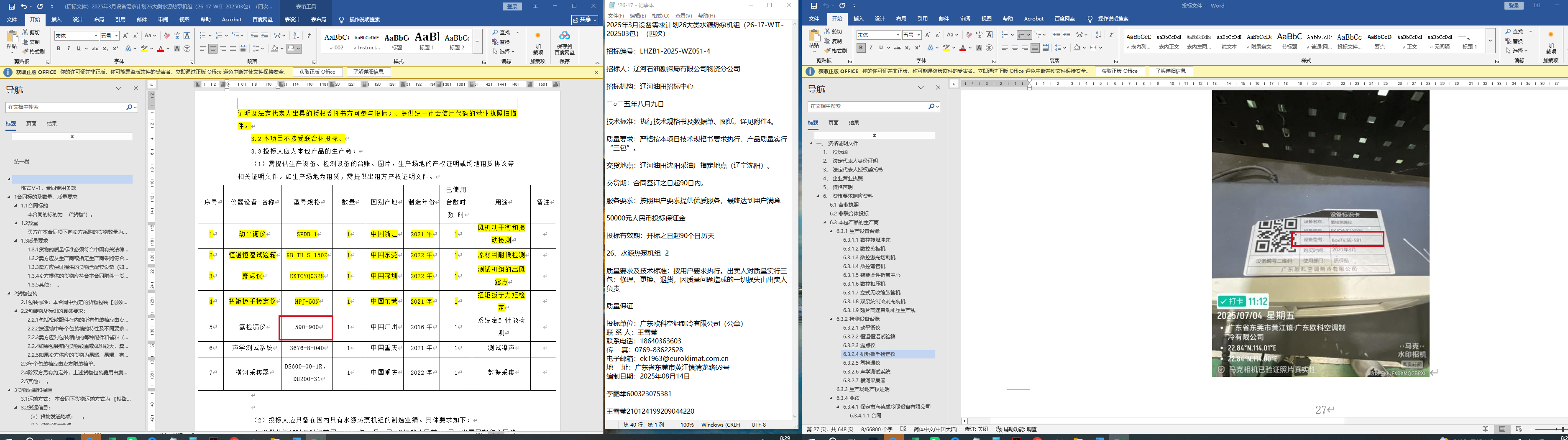The width and height of the screenshot is (1568, 440).
Task: Toggle superscript in right Word ribbon
Action: click(x=917, y=47)
